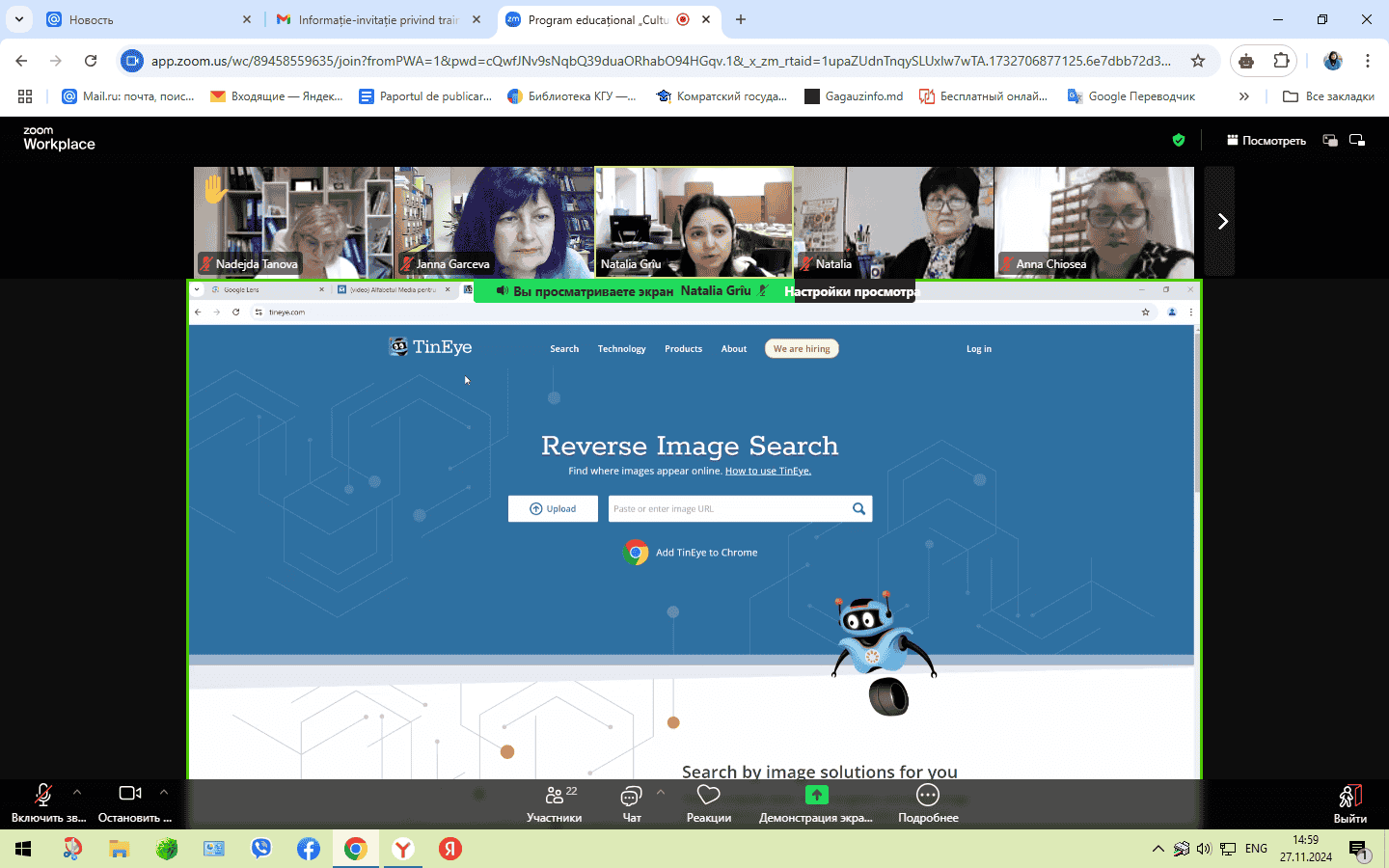Click the green encryption shield icon
This screenshot has height=868, width=1389.
1178,140
